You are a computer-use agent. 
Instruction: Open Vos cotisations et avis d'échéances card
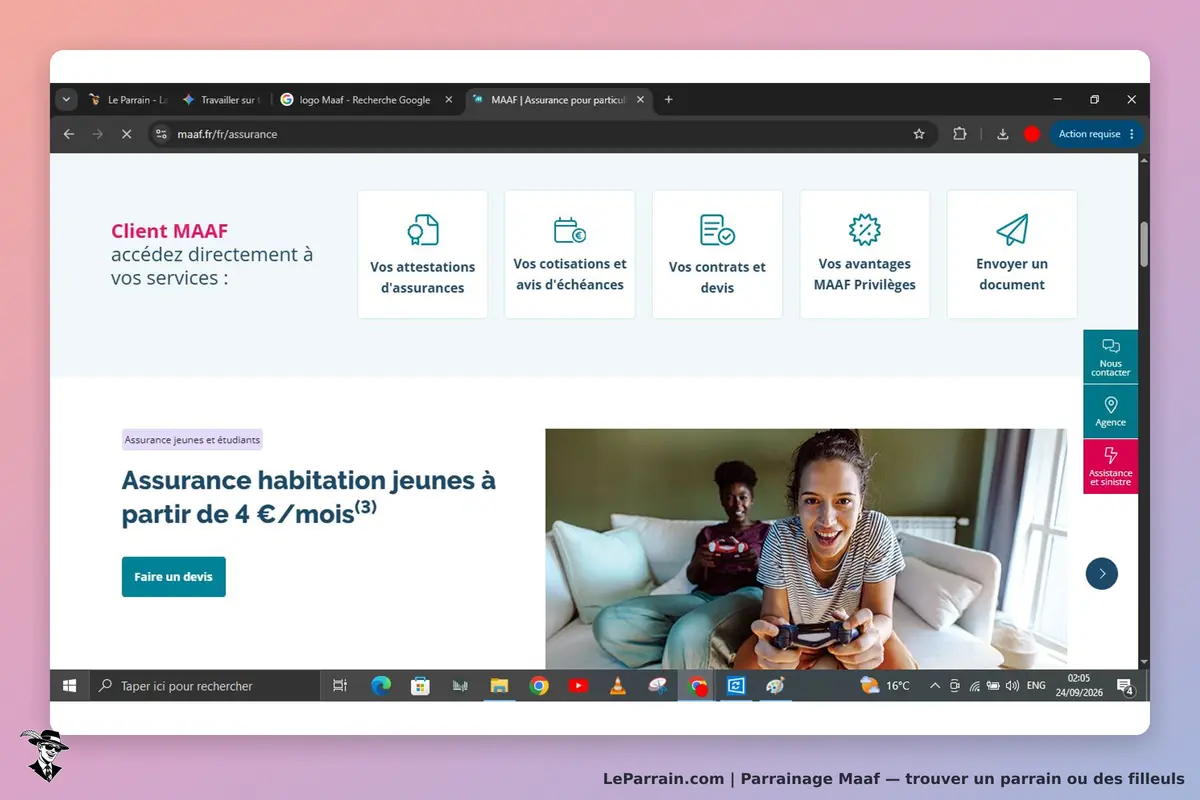570,254
